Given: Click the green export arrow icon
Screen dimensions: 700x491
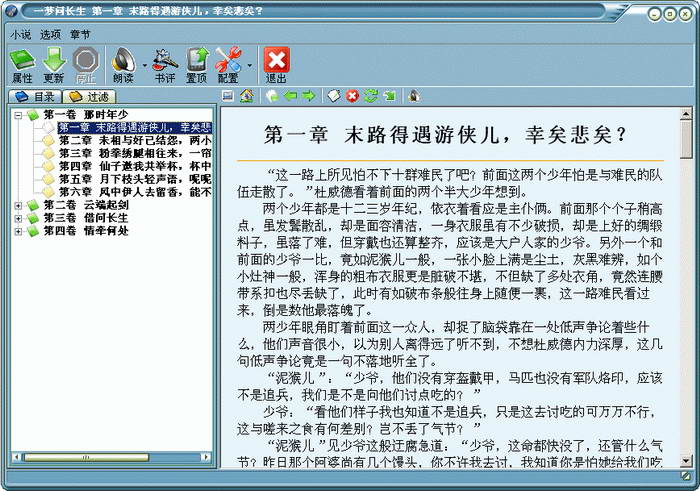Looking at the screenshot, I should (x=390, y=96).
